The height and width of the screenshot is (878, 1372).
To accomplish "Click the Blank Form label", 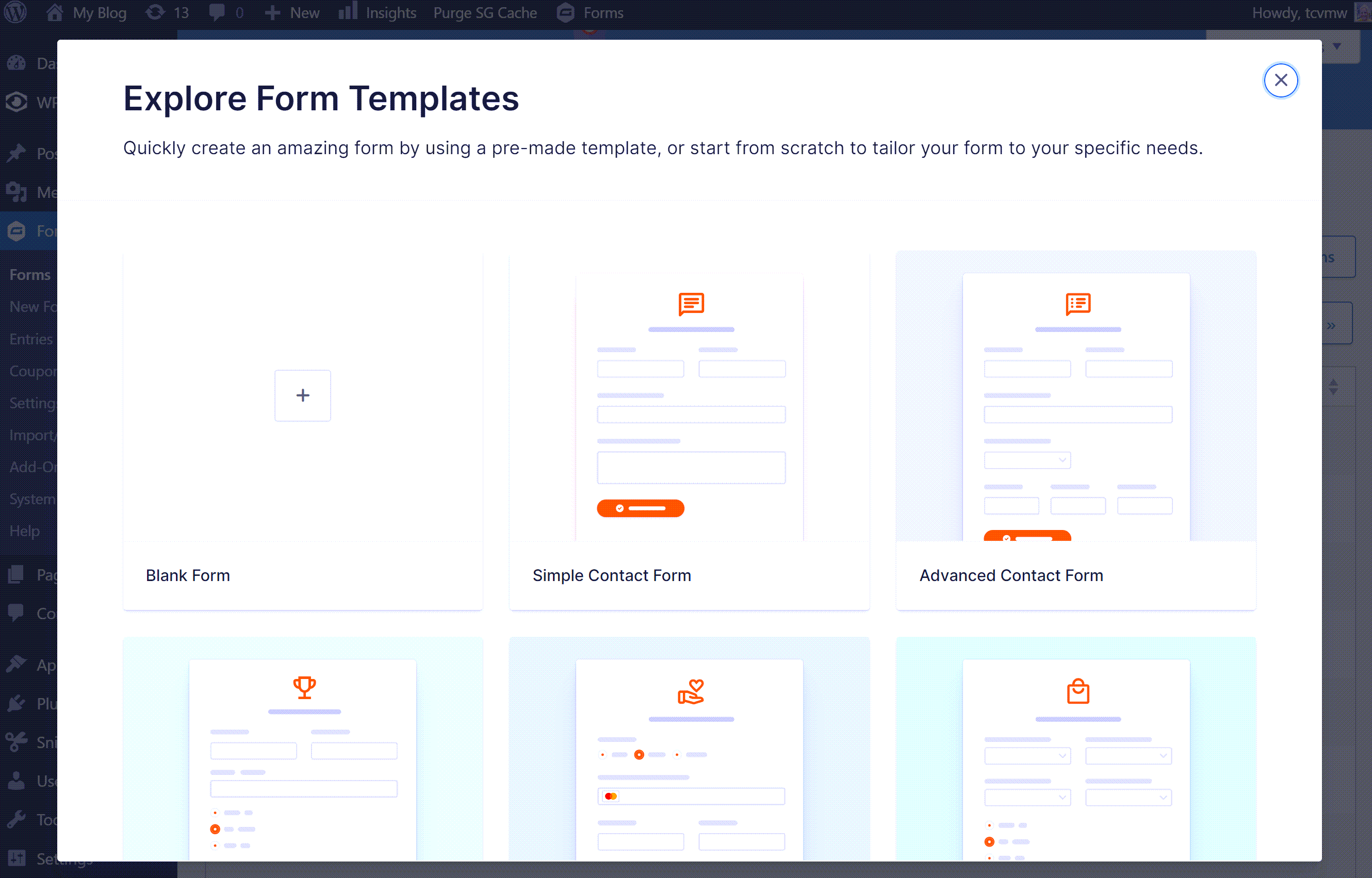I will coord(188,575).
